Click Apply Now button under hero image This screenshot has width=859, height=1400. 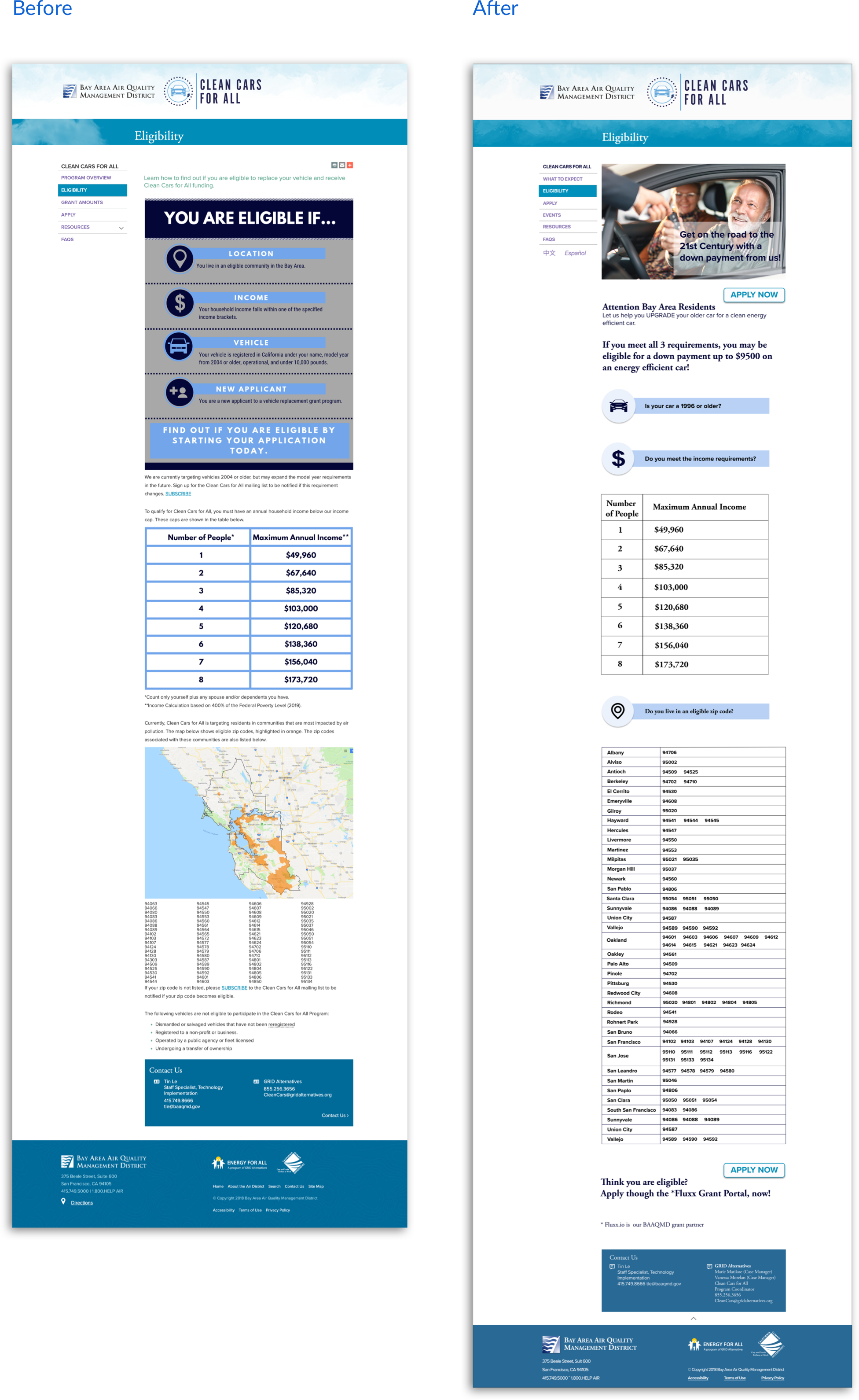point(754,295)
